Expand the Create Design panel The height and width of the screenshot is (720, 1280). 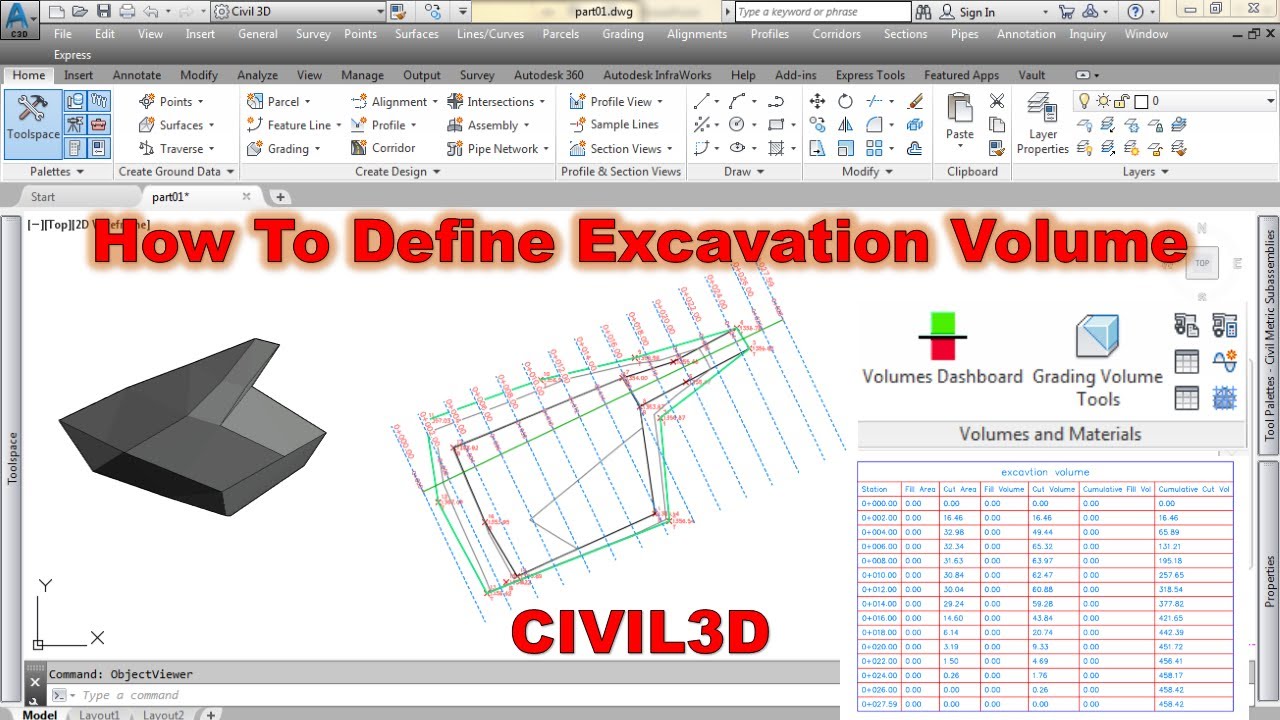[398, 171]
